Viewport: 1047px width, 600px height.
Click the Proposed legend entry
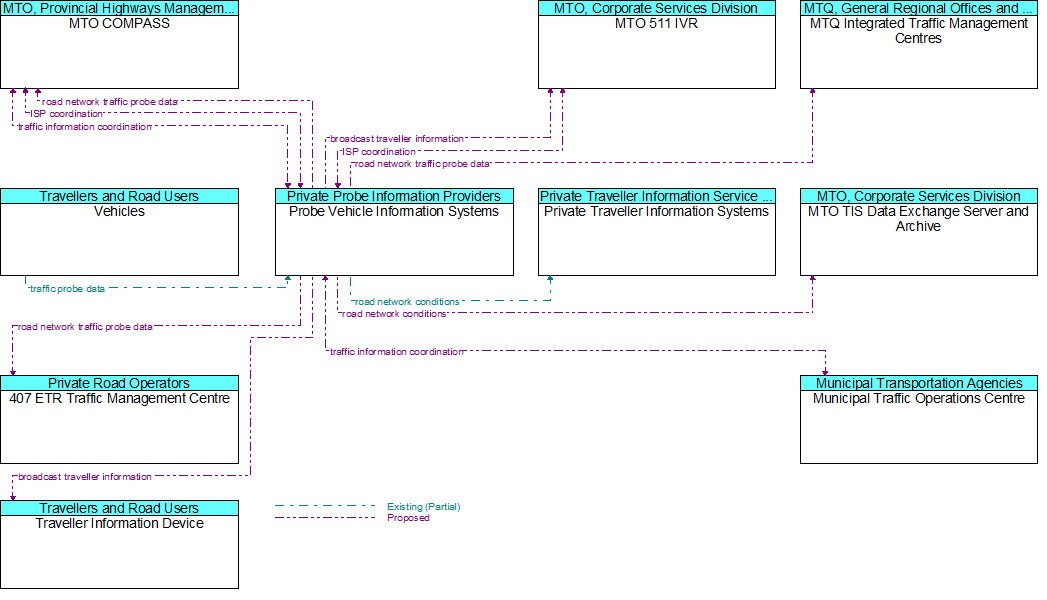coord(408,518)
